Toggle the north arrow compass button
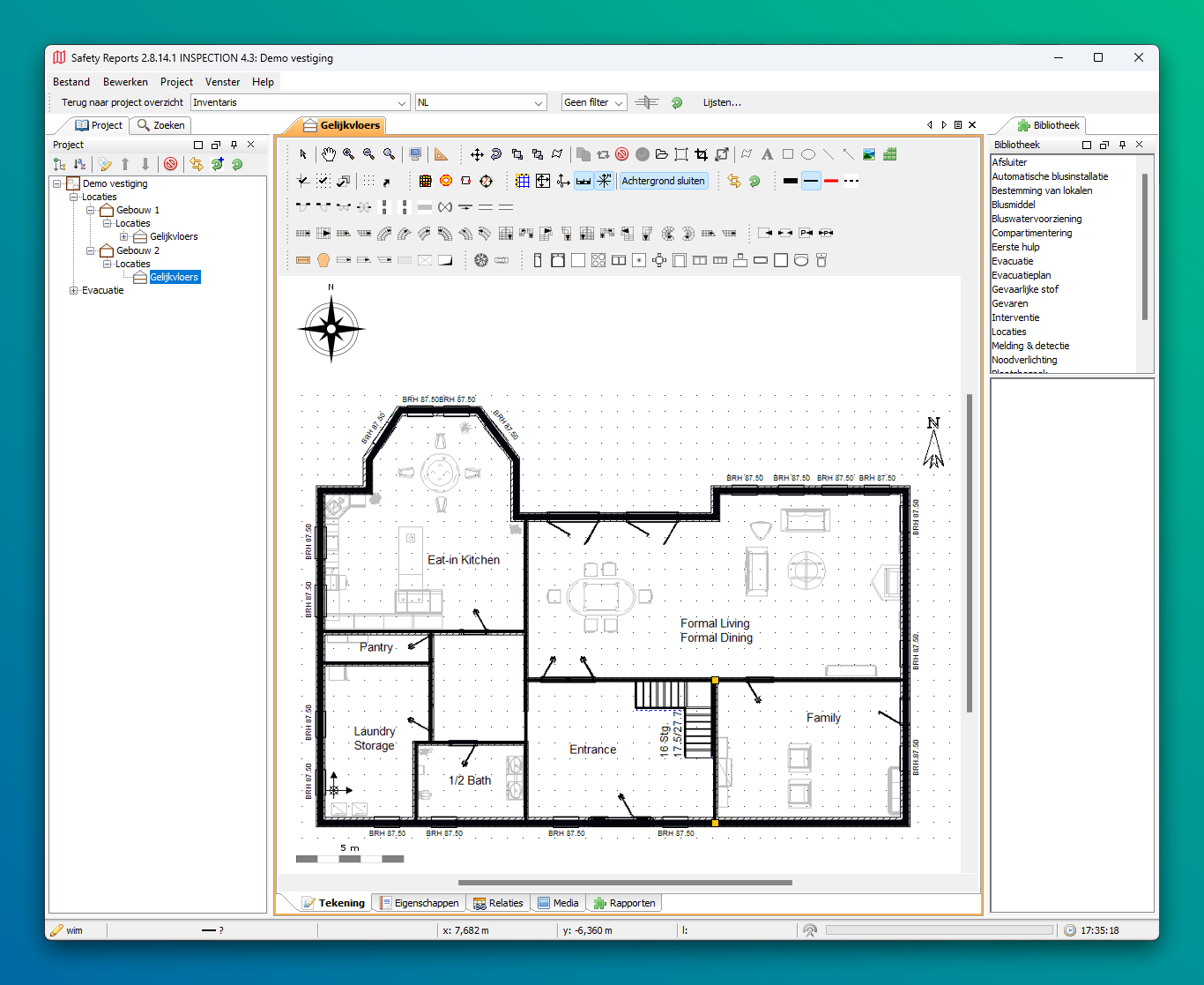Image resolution: width=1204 pixels, height=985 pixels. tap(604, 181)
